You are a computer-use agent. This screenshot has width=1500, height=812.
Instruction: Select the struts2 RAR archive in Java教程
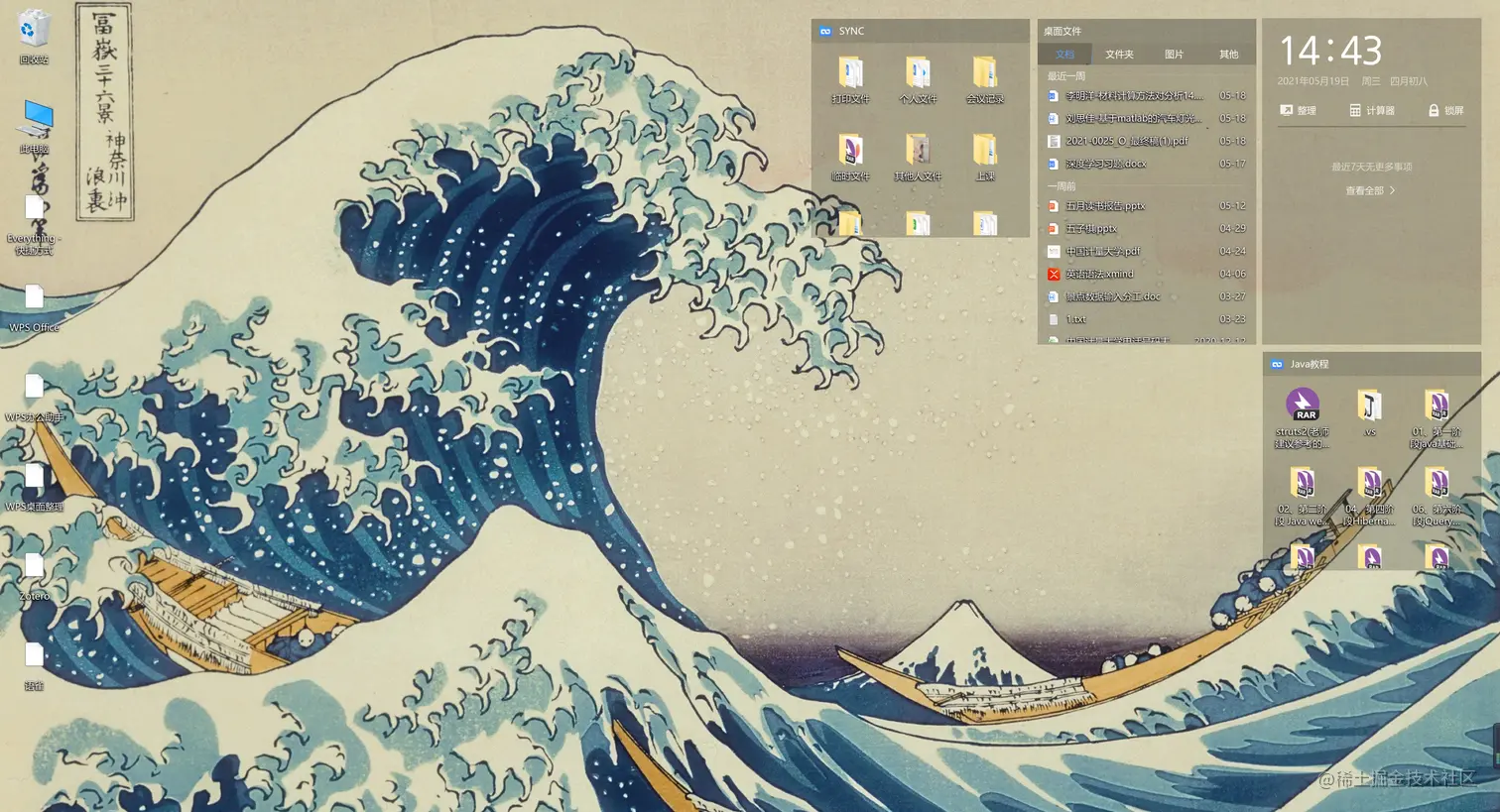pyautogui.click(x=1303, y=418)
